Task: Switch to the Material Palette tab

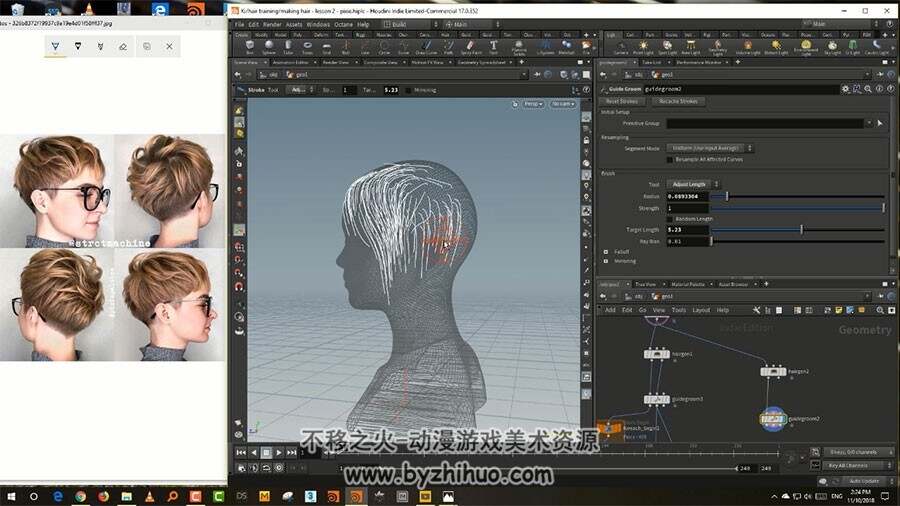Action: 688,284
